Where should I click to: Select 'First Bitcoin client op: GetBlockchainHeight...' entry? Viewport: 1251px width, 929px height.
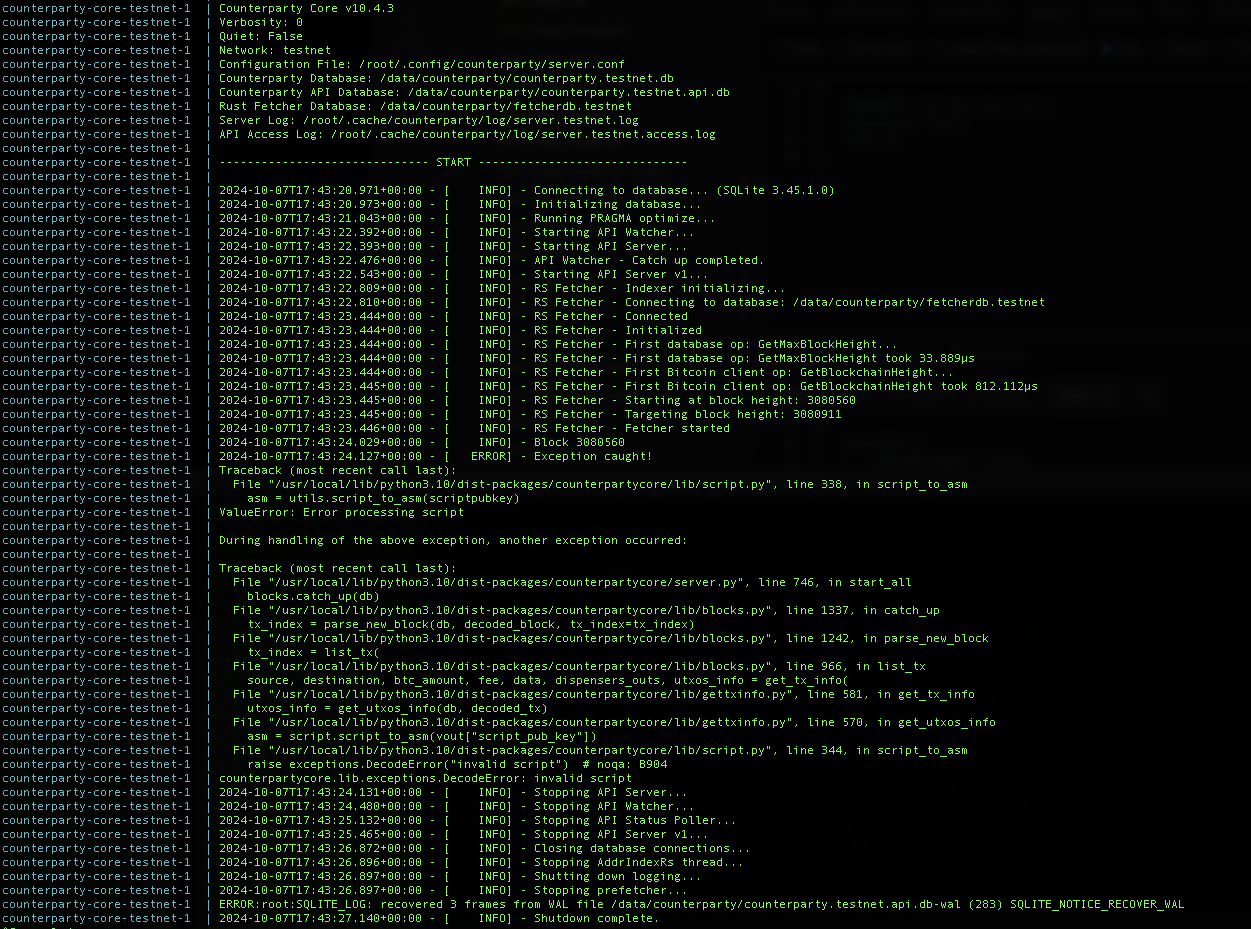click(586, 372)
